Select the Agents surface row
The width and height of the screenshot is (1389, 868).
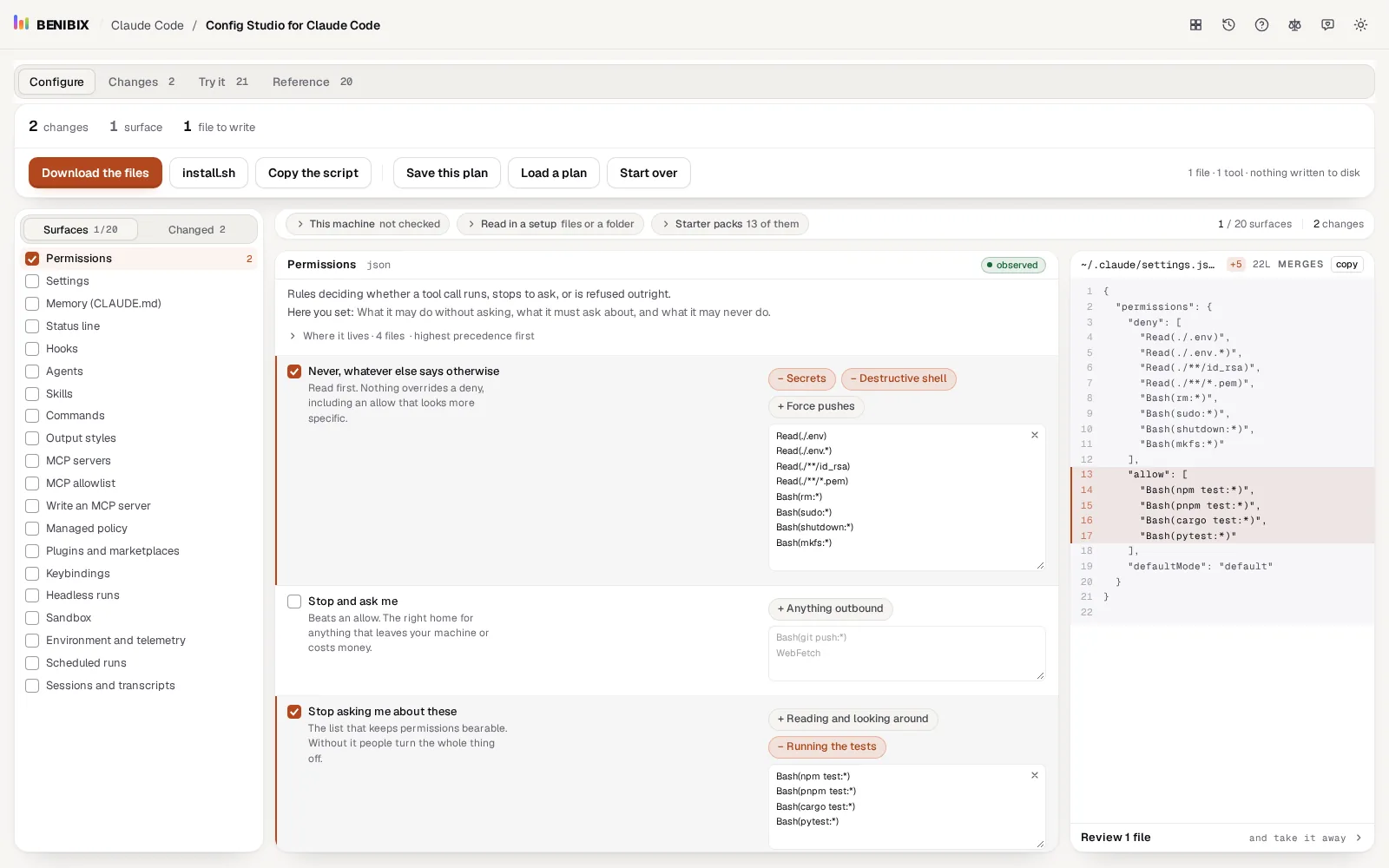click(139, 372)
